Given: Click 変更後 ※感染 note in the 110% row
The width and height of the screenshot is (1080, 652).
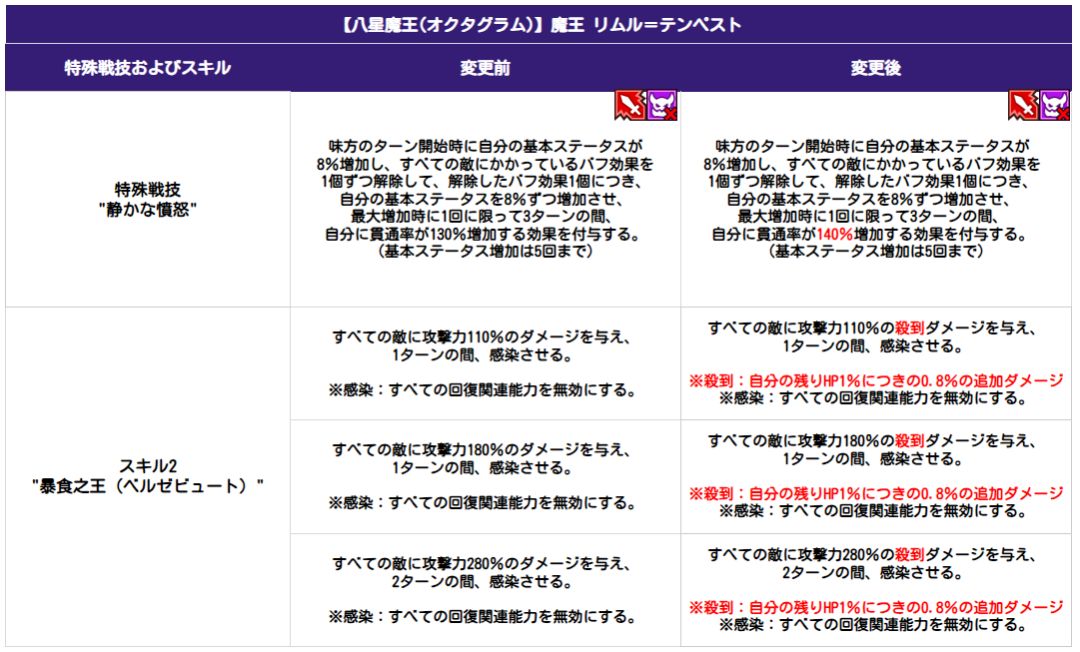Looking at the screenshot, I should (873, 398).
